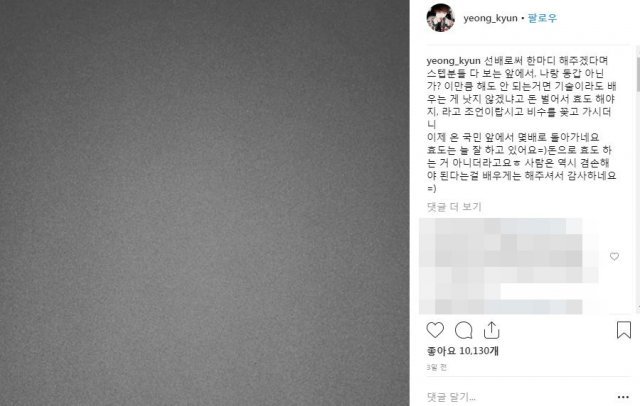Open yeong_kyun username in the header
The image size is (640, 406).
pyautogui.click(x=490, y=19)
